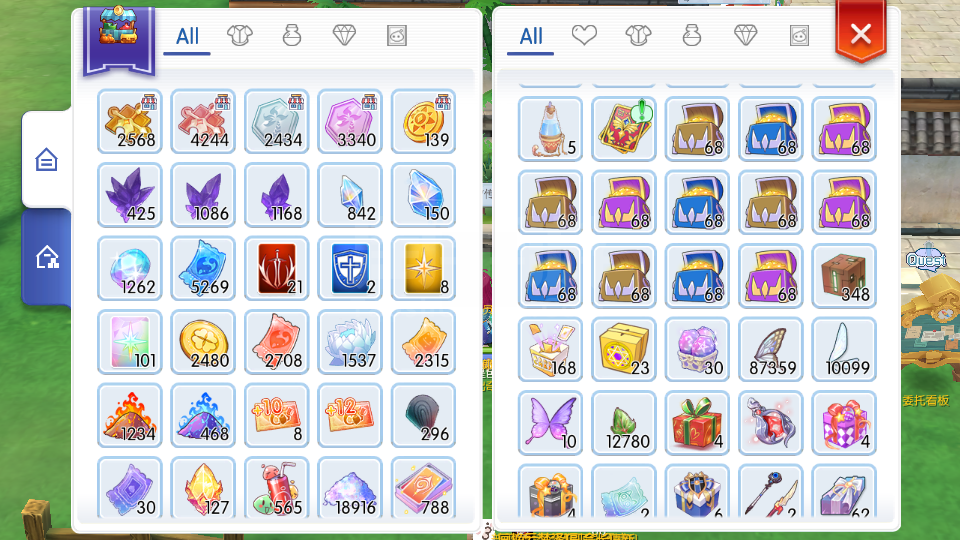960x540 pixels.
Task: Open the Quest board sign
Action: tap(926, 259)
